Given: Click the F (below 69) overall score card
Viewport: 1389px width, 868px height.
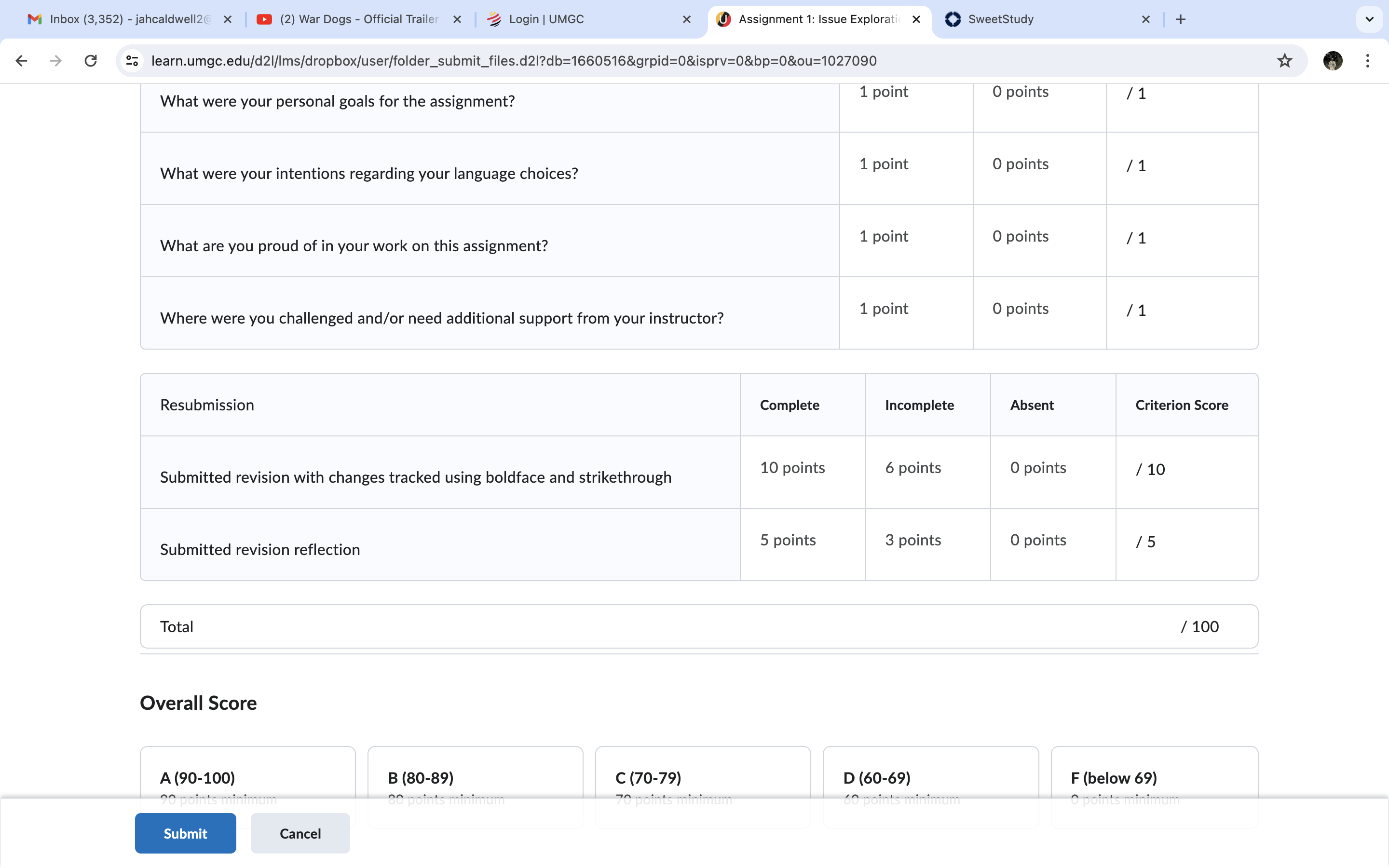Looking at the screenshot, I should click(1154, 787).
